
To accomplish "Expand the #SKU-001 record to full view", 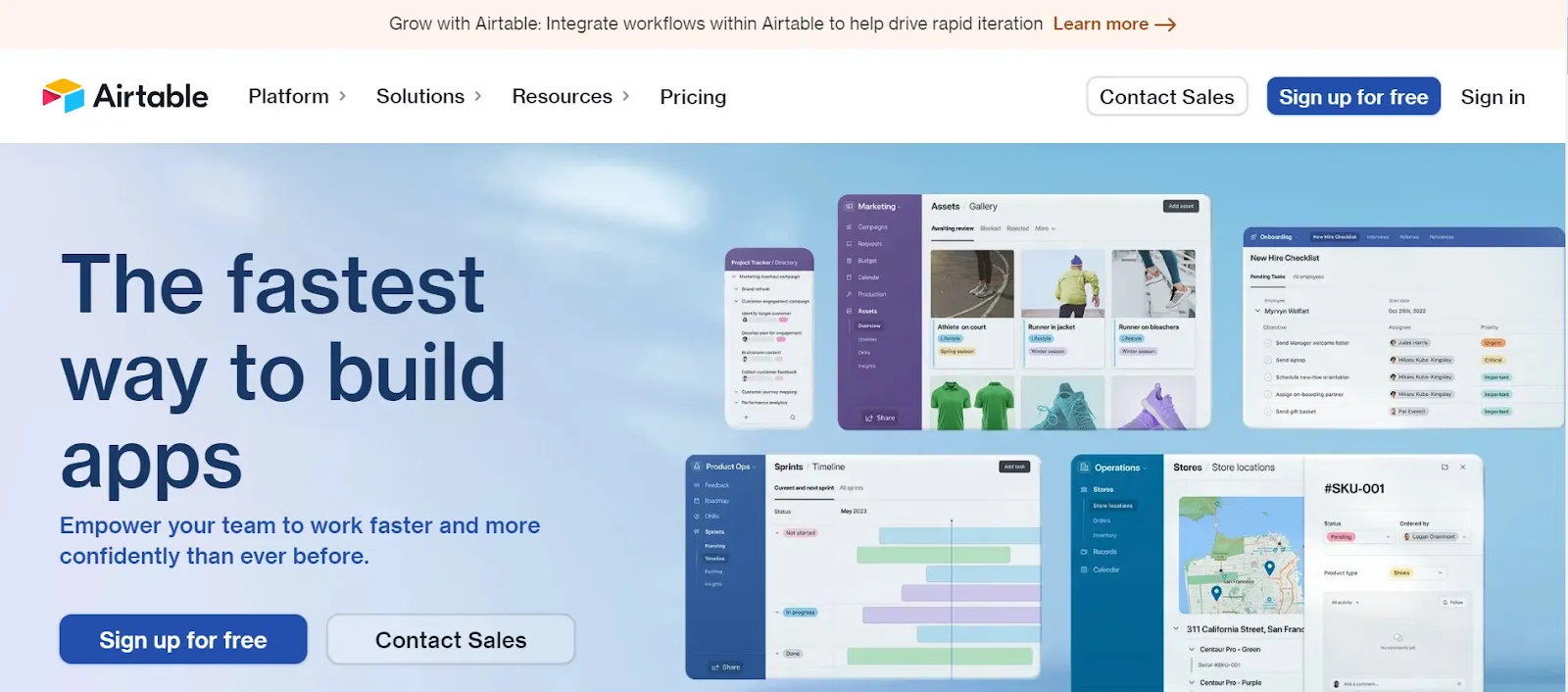I will click(1445, 468).
